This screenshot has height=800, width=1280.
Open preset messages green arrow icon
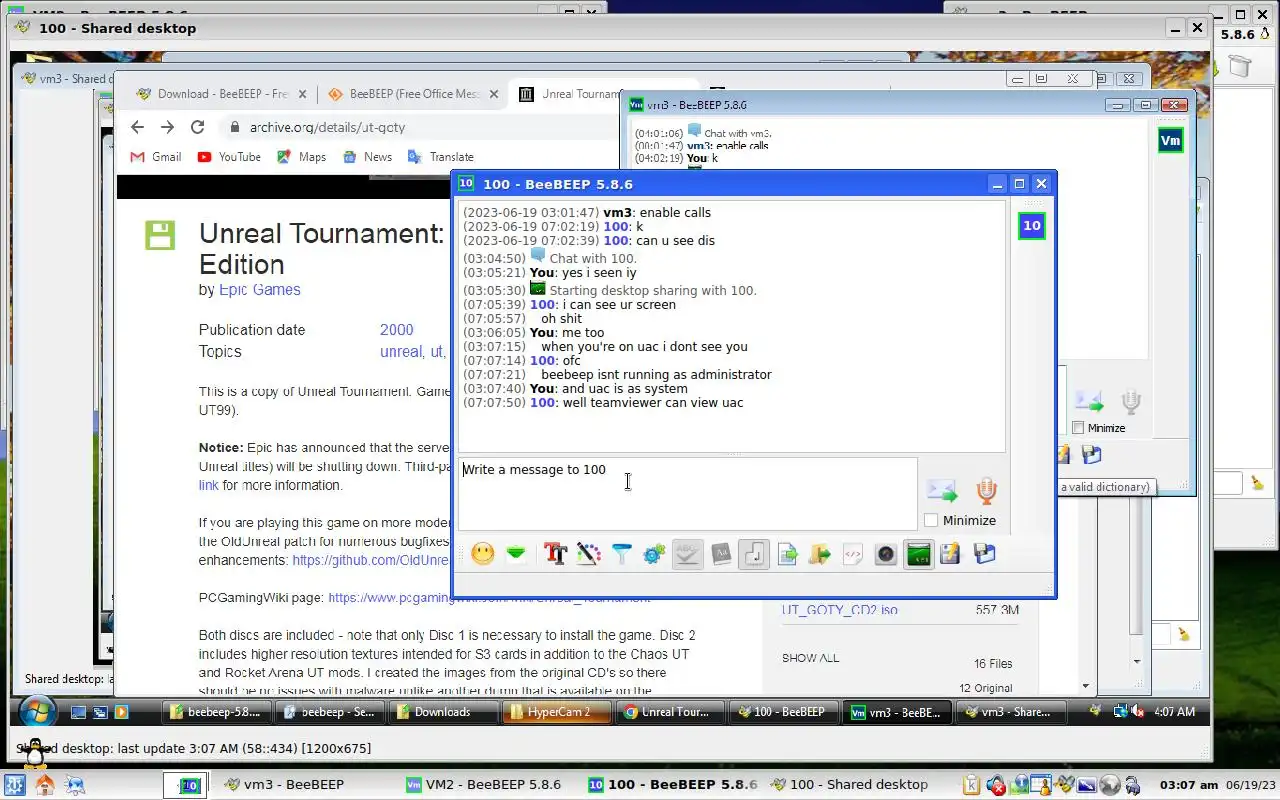[516, 553]
